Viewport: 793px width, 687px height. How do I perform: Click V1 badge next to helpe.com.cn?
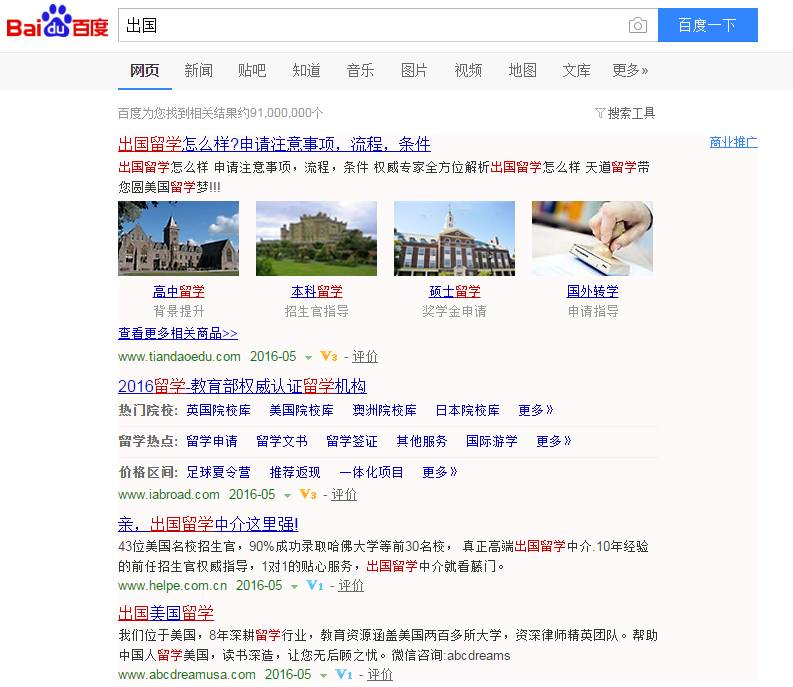(x=315, y=585)
